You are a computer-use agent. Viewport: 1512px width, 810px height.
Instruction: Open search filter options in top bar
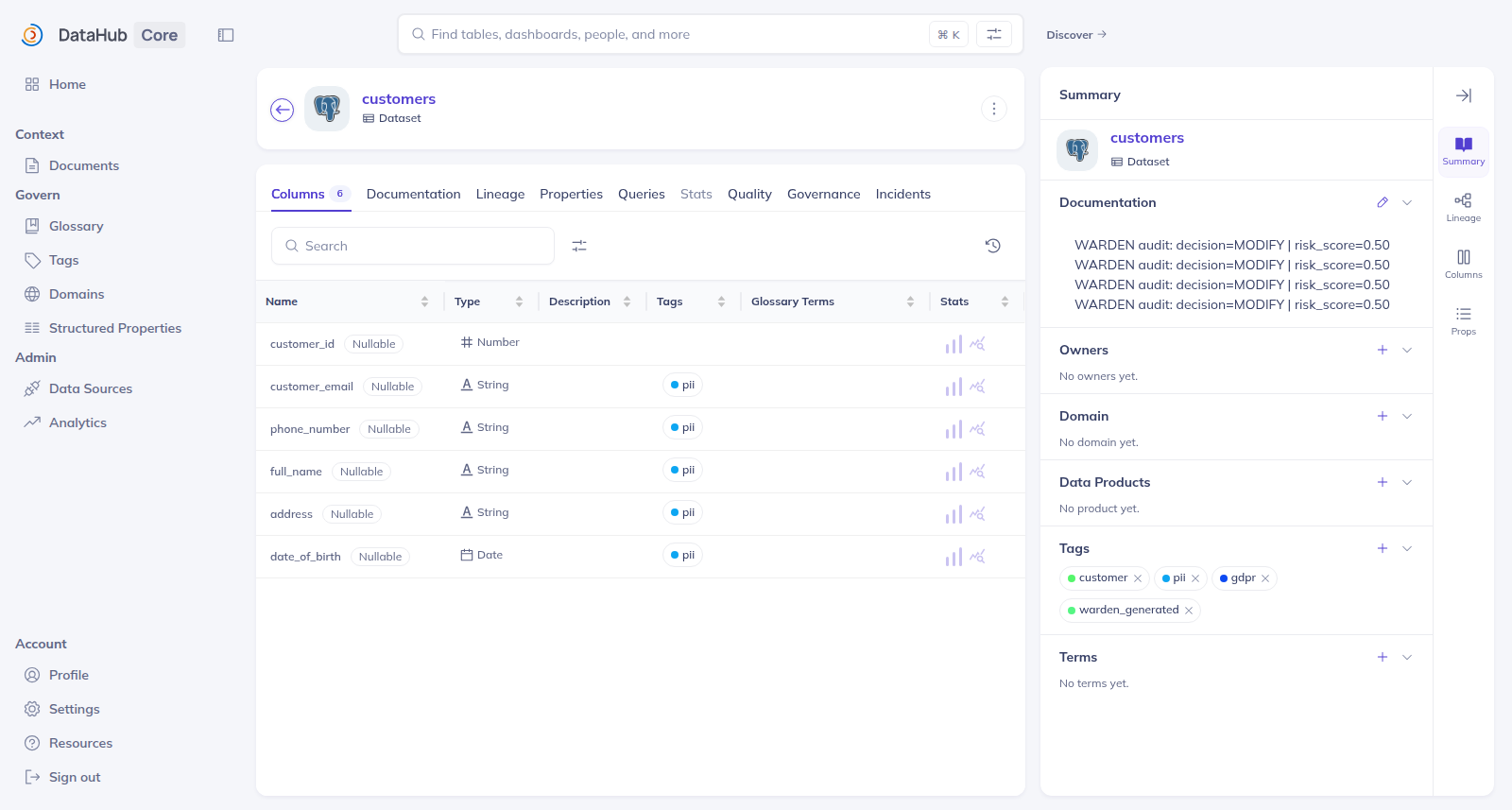tap(994, 34)
